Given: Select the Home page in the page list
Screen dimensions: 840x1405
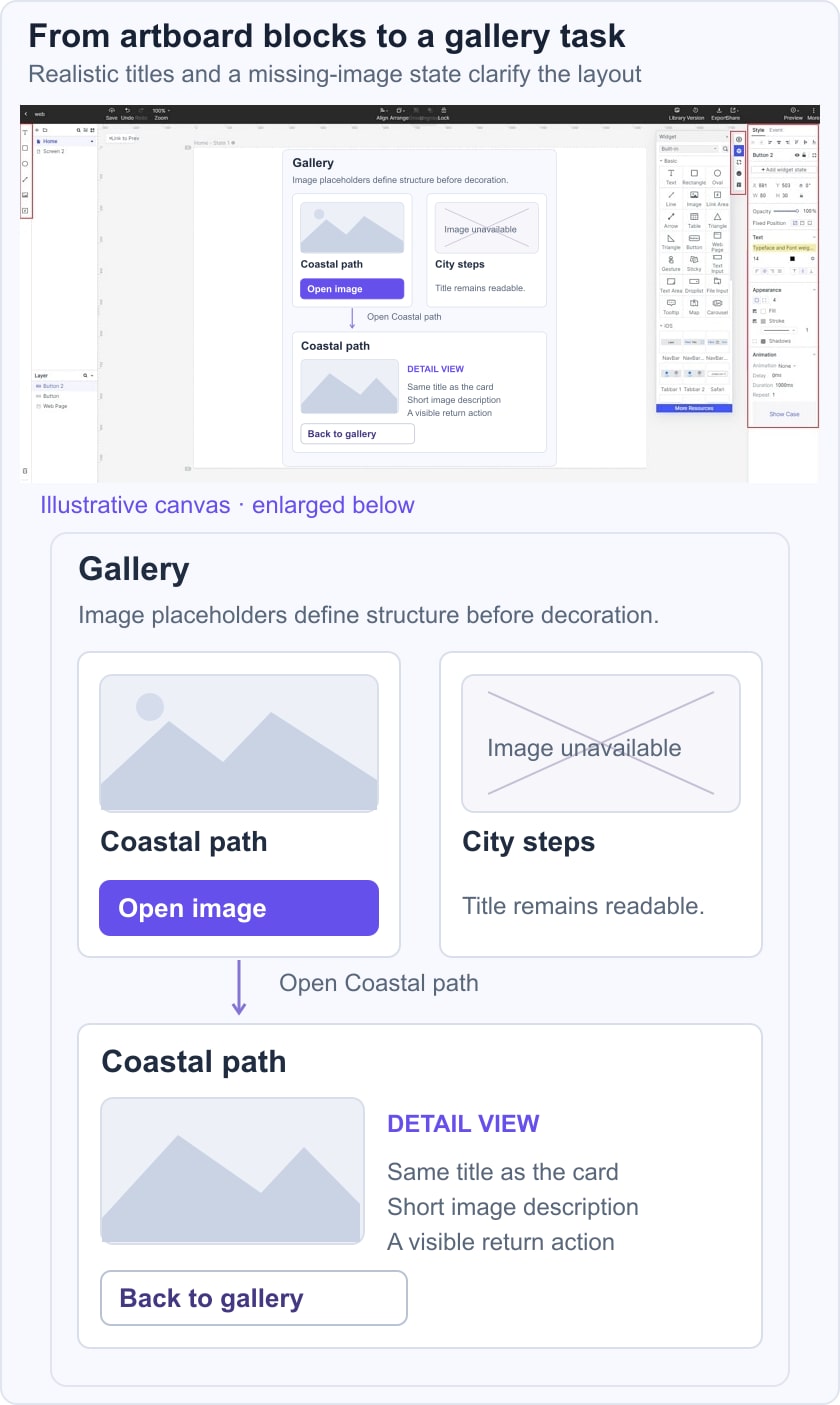Looking at the screenshot, I should 65,141.
